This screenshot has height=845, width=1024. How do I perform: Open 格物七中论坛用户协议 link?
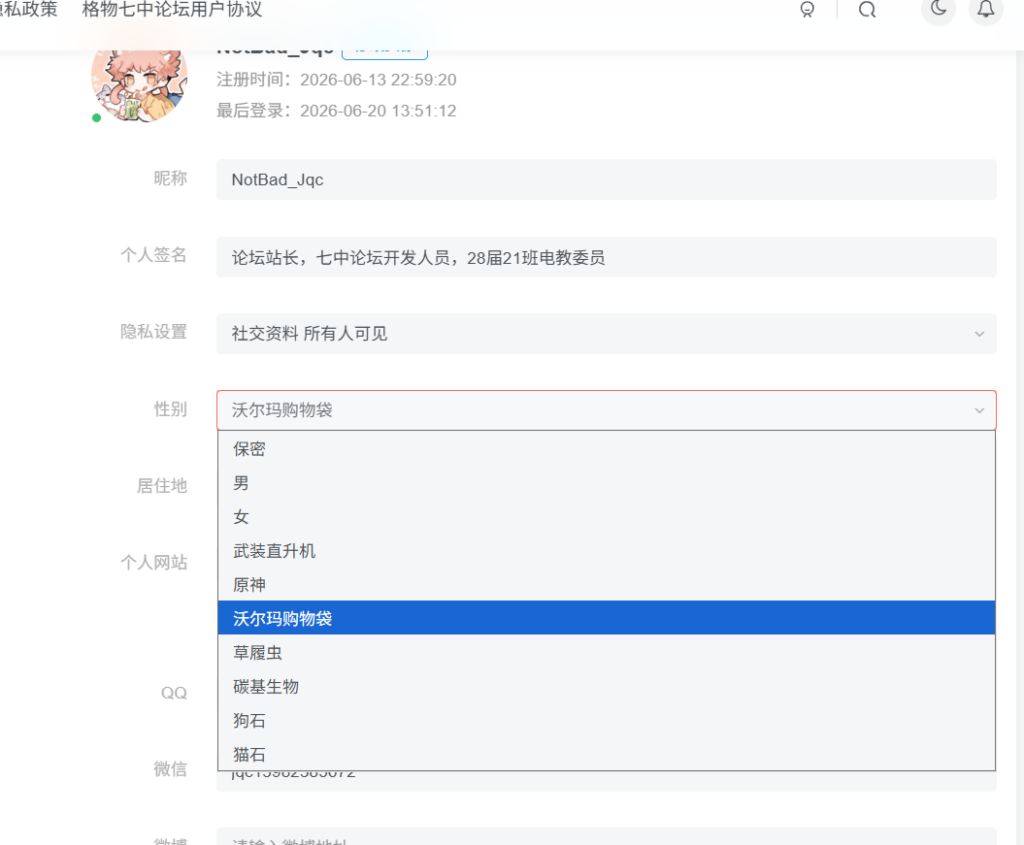172,10
